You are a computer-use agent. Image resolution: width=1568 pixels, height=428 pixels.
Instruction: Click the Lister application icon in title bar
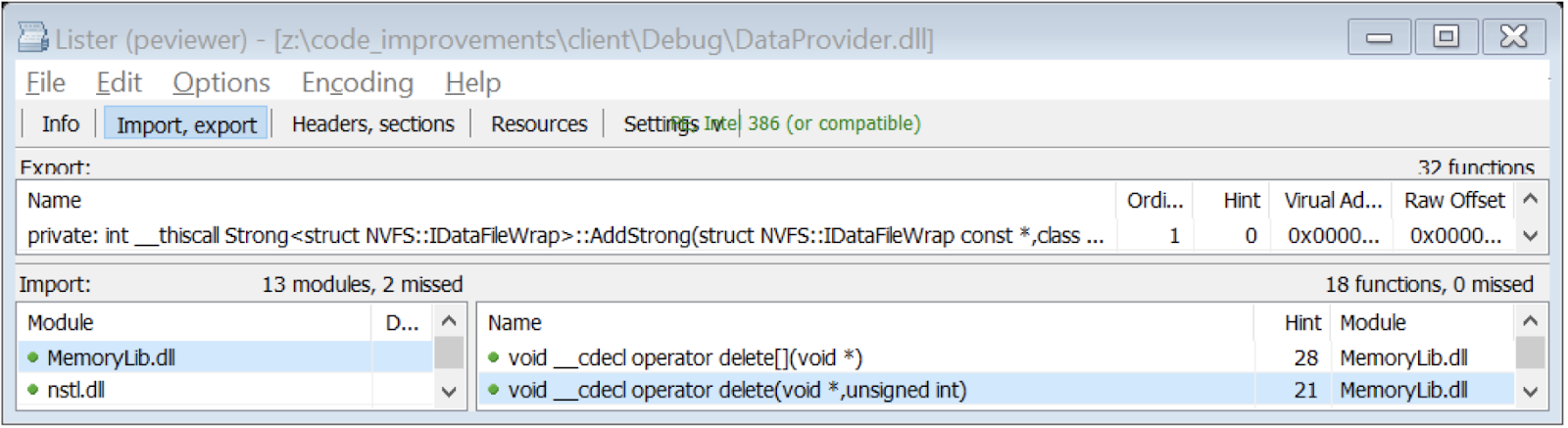[x=33, y=37]
